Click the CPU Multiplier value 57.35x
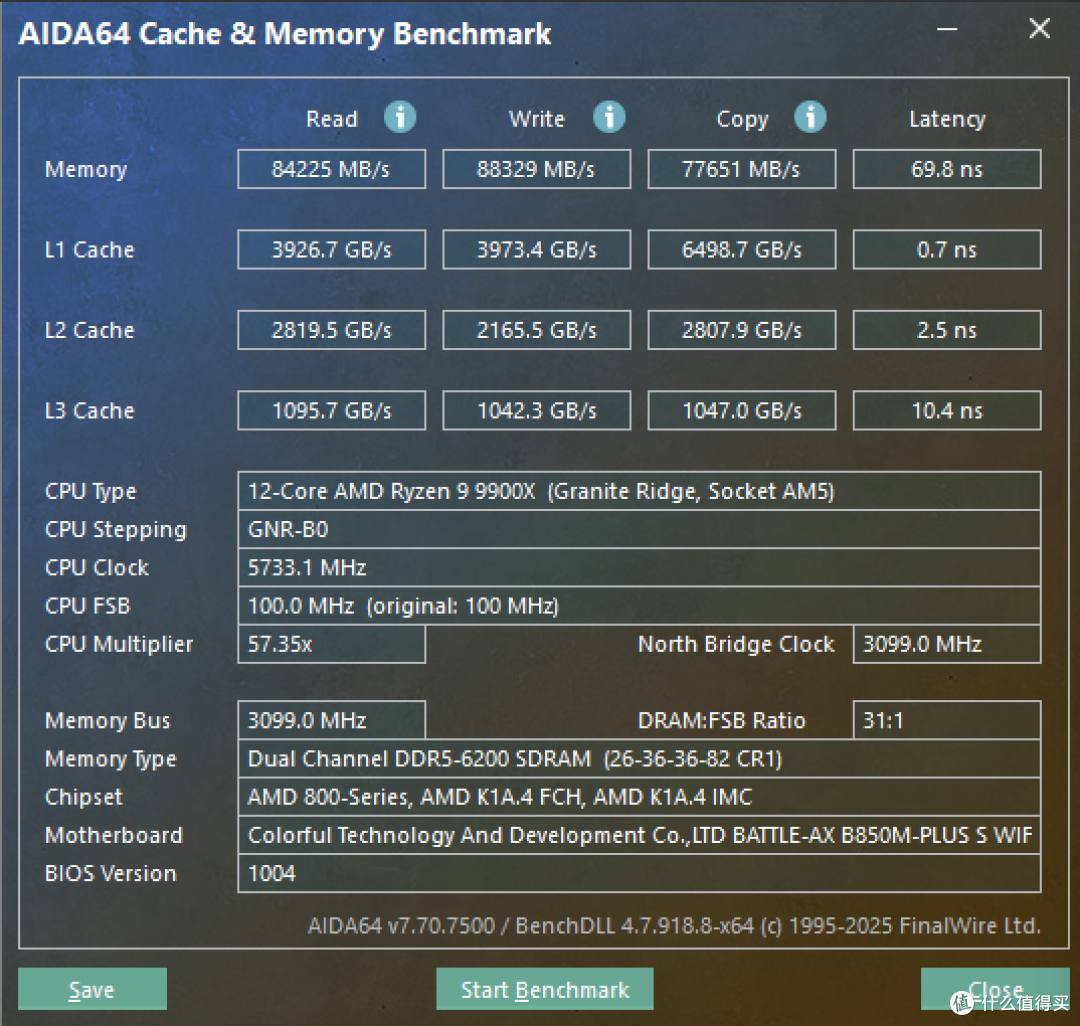The height and width of the screenshot is (1026, 1080). pyautogui.click(x=331, y=644)
